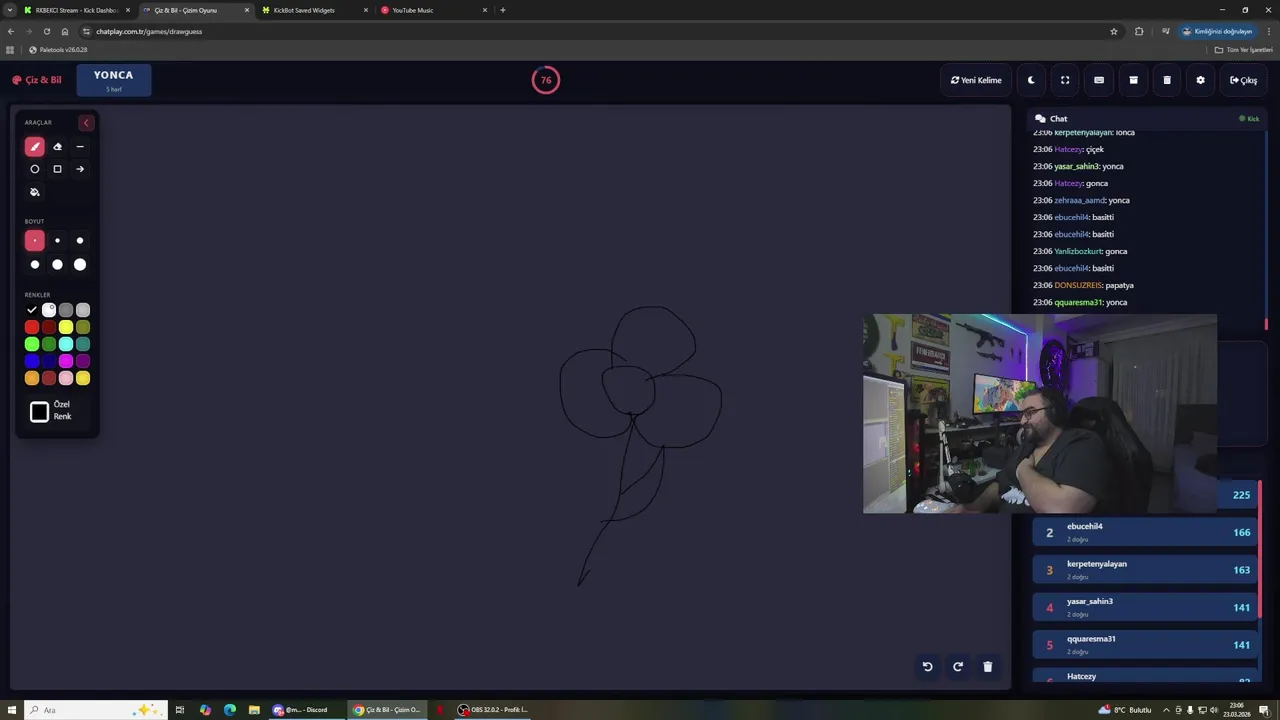This screenshot has width=1280, height=720.
Task: Open game settings with the gear icon
Action: [x=1201, y=80]
